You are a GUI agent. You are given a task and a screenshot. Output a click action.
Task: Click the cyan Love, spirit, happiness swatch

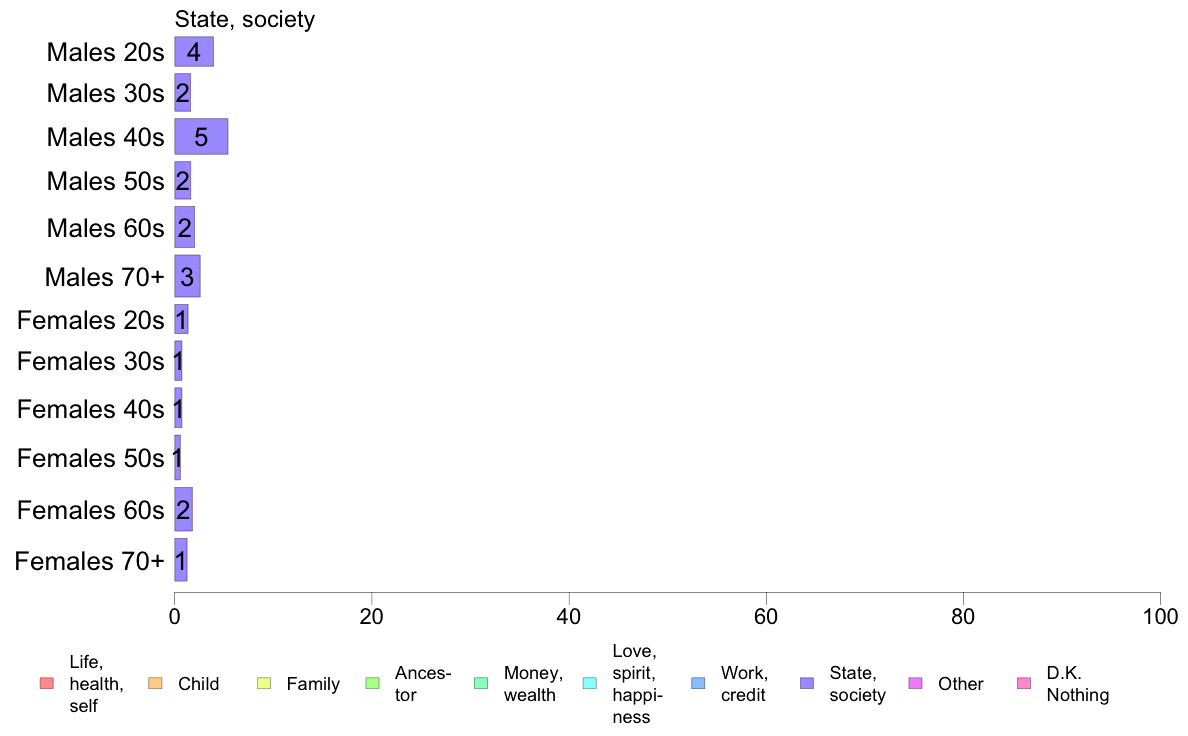point(589,683)
